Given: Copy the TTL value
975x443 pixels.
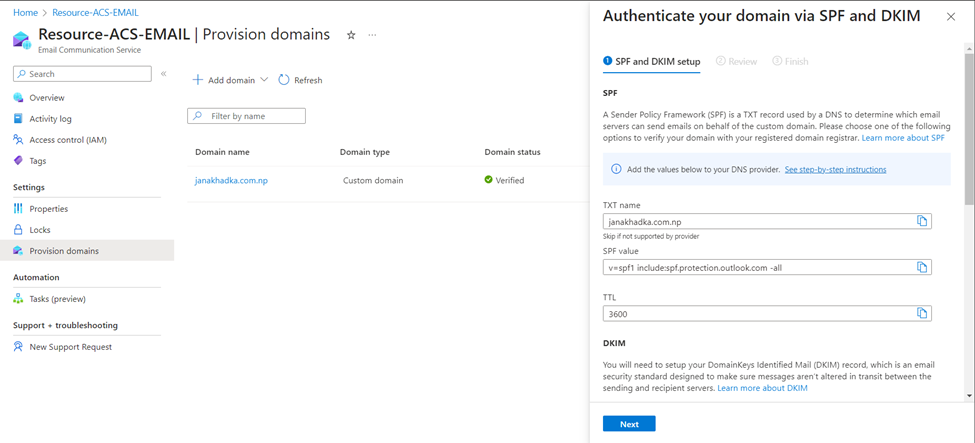Looking at the screenshot, I should 922,313.
